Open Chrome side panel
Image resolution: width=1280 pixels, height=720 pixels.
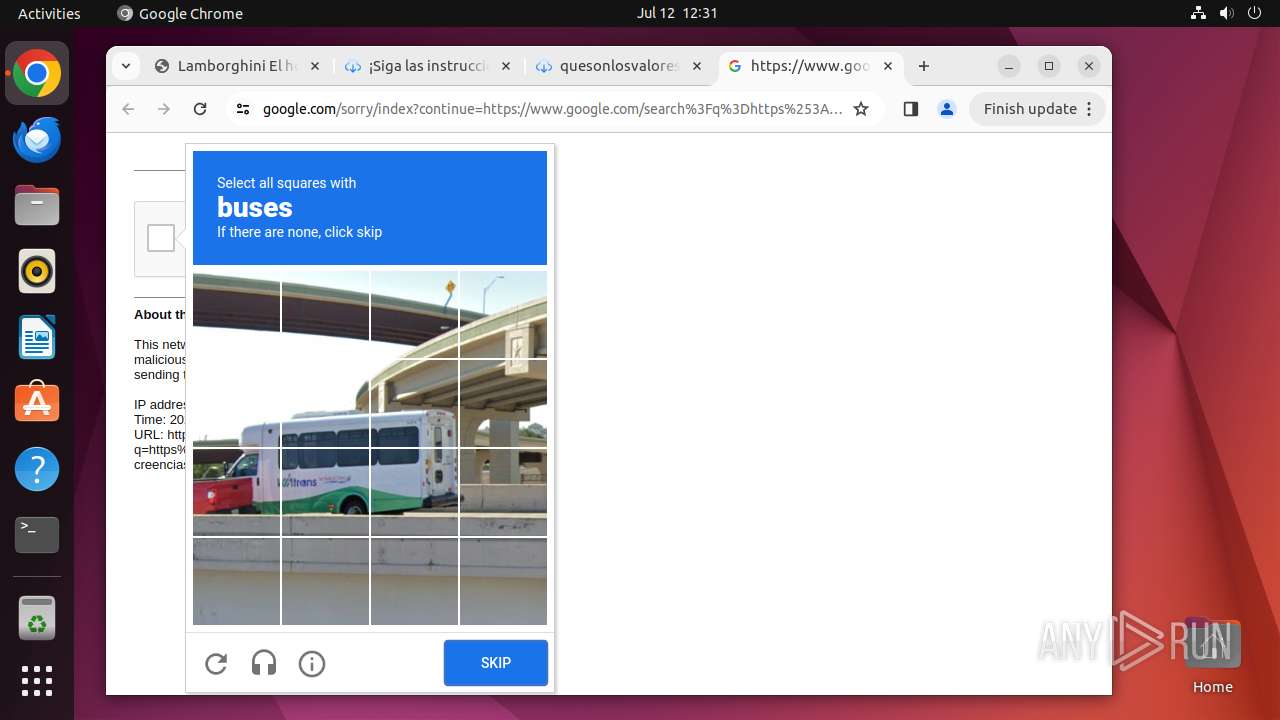tap(910, 109)
